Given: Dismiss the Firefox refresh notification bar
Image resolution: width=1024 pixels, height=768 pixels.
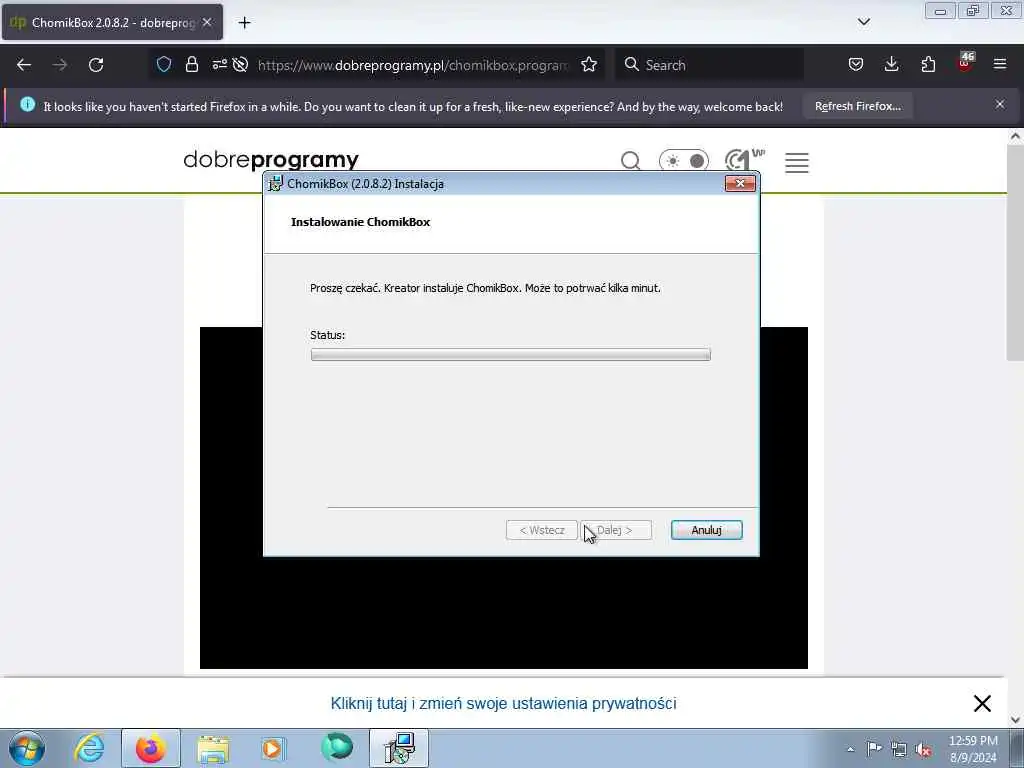Looking at the screenshot, I should [999, 104].
